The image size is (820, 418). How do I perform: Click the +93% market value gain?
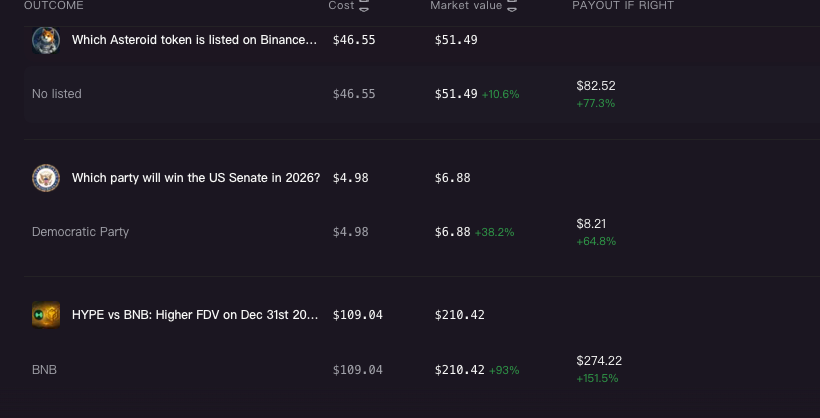click(504, 370)
